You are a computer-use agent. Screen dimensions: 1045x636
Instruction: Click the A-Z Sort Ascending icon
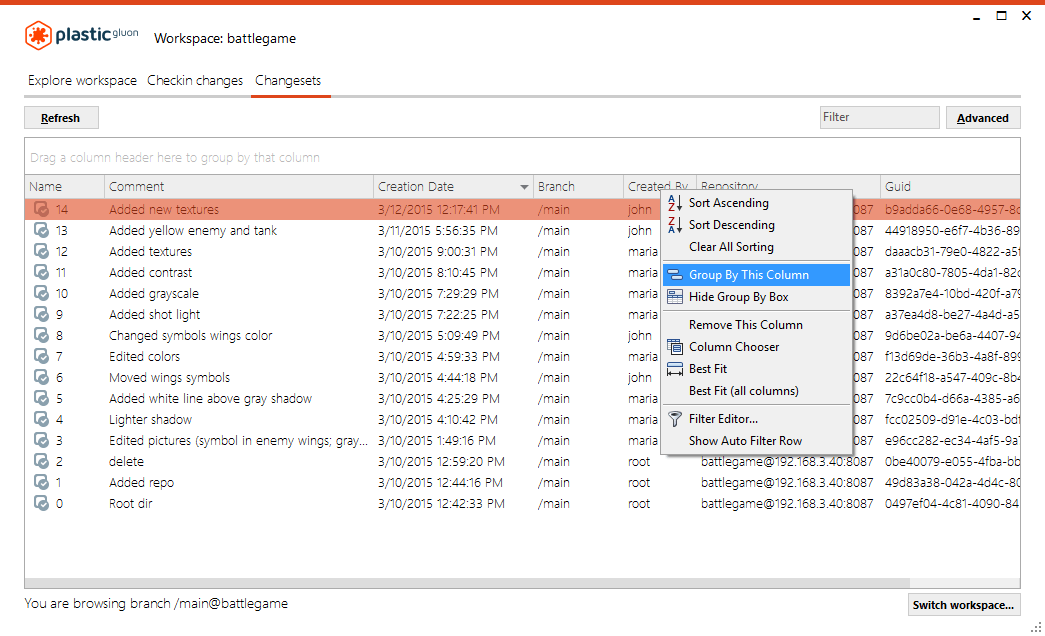click(x=674, y=203)
